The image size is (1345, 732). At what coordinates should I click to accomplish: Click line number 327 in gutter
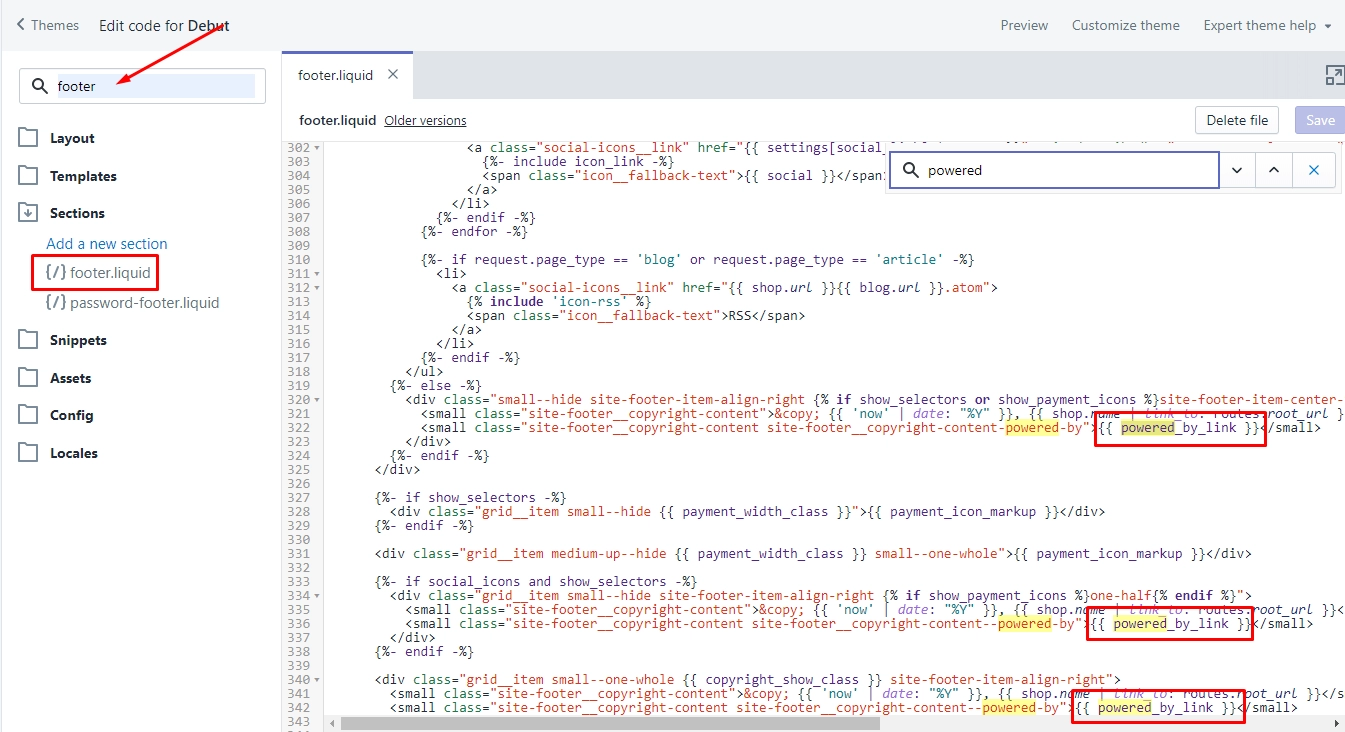click(297, 498)
